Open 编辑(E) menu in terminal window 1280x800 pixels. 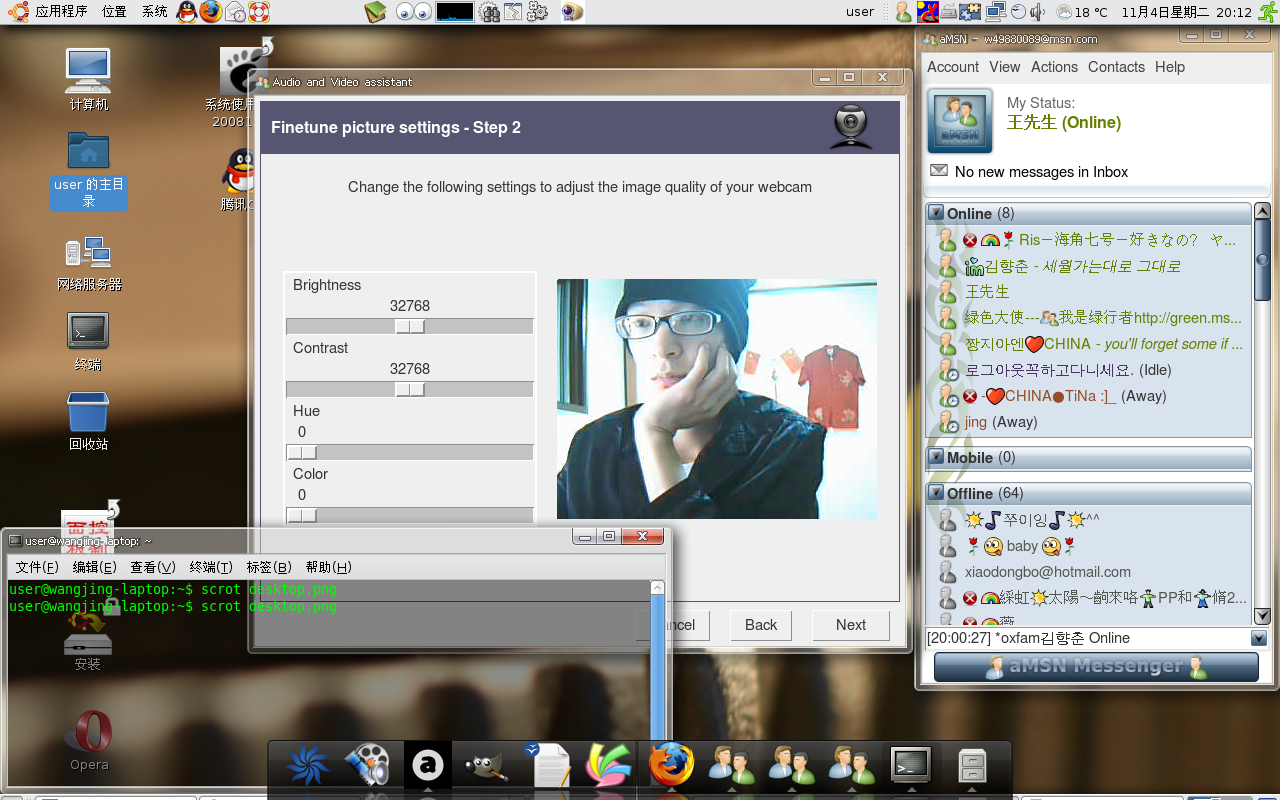coord(94,567)
